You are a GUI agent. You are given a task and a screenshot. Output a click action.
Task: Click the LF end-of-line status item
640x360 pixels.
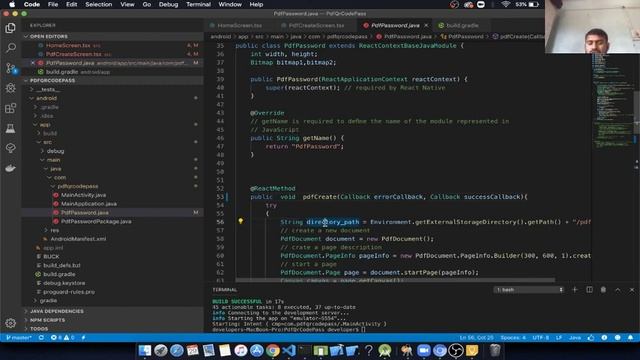tap(559, 338)
